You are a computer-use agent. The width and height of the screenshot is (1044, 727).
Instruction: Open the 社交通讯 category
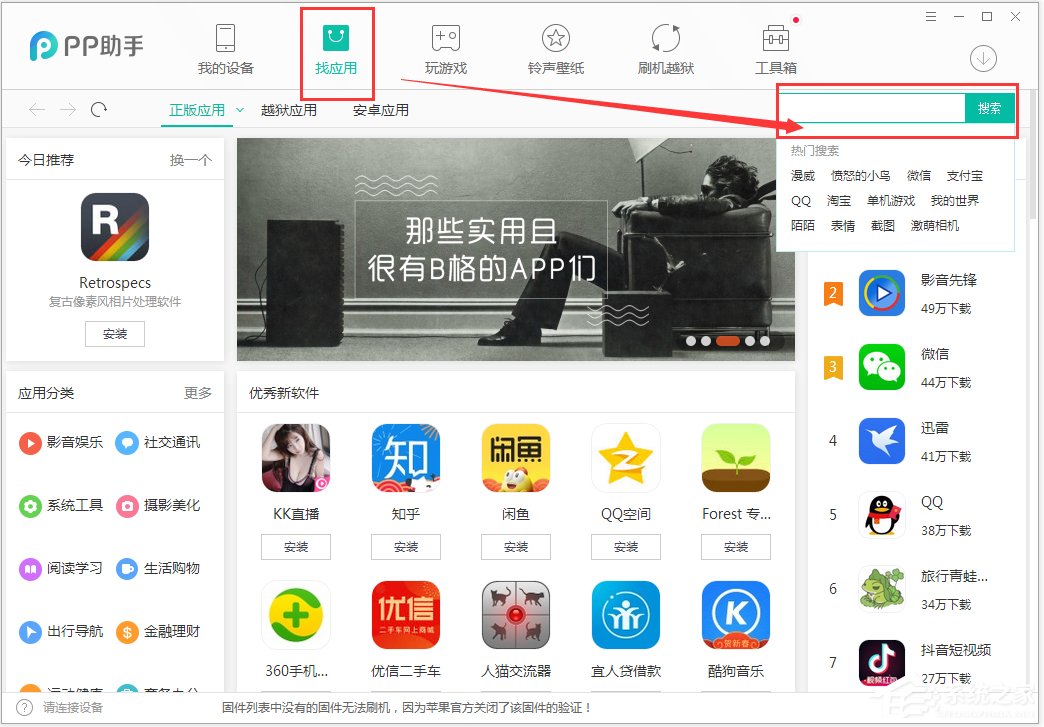pos(158,443)
